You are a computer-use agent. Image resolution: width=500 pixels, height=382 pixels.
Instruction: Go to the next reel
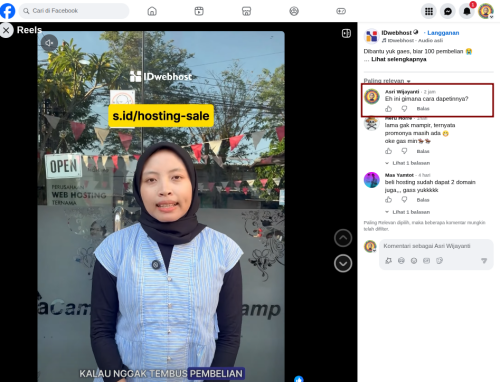(x=343, y=264)
